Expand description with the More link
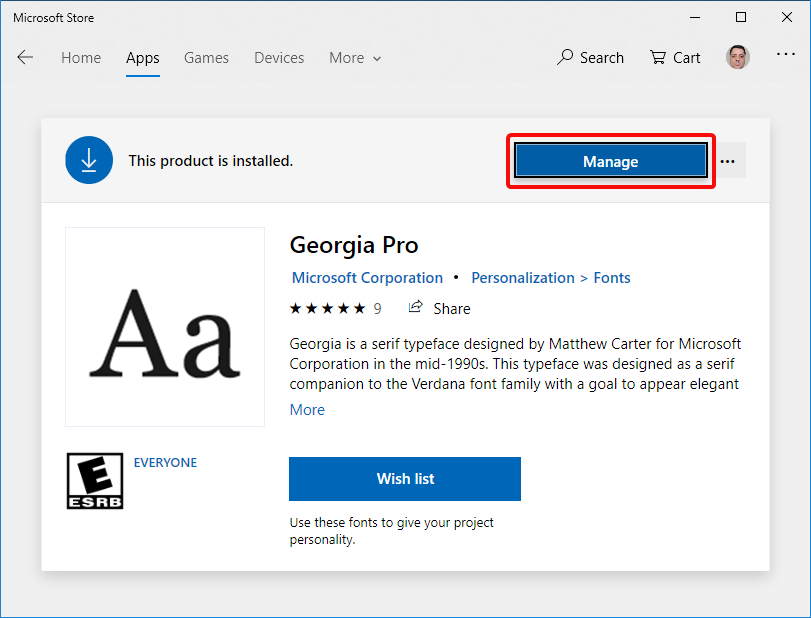 (307, 410)
